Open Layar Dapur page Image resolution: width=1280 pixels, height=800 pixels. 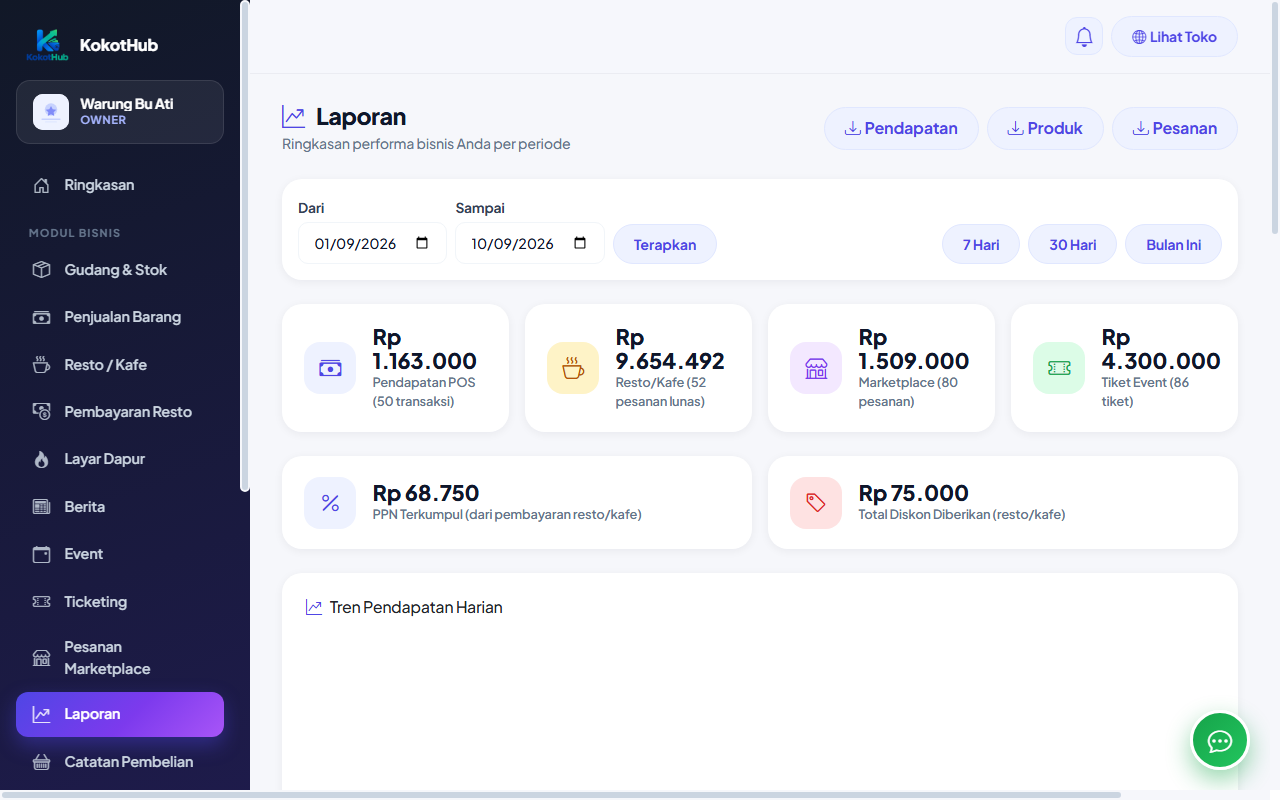(120, 459)
